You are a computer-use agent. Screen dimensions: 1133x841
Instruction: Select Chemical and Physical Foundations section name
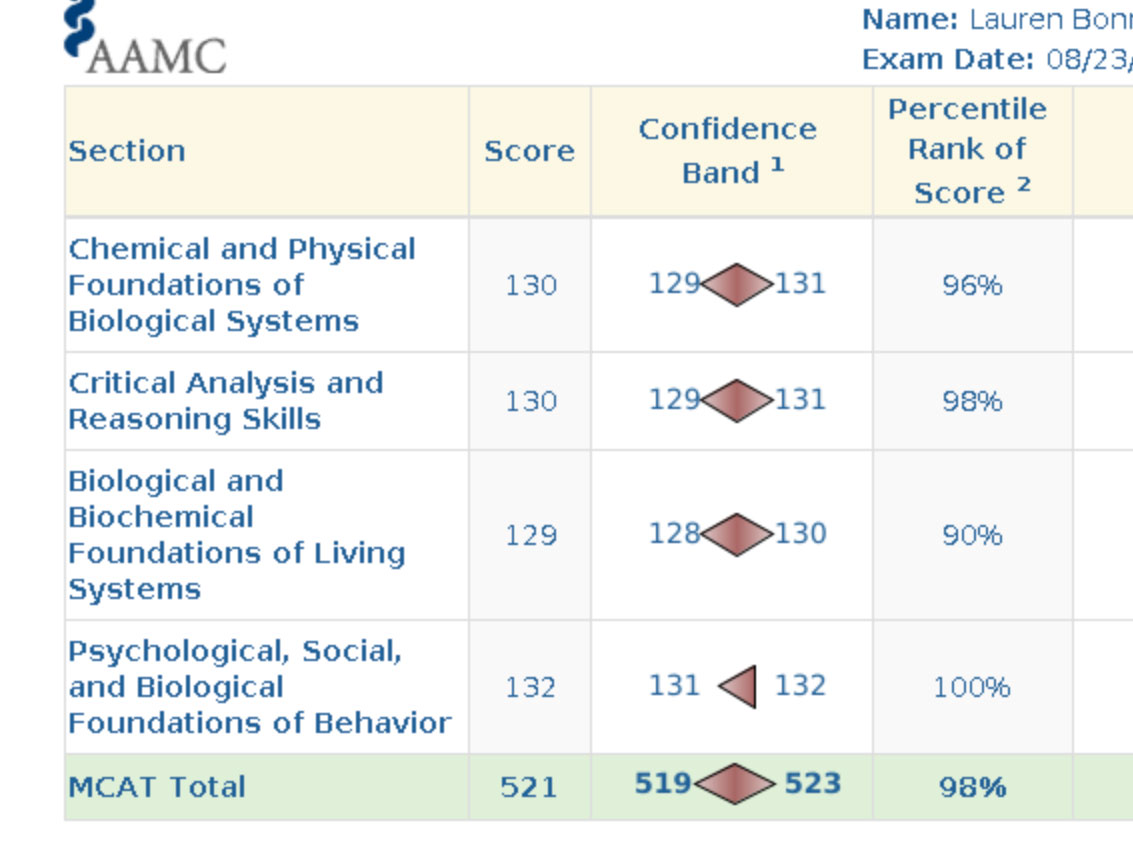[241, 285]
